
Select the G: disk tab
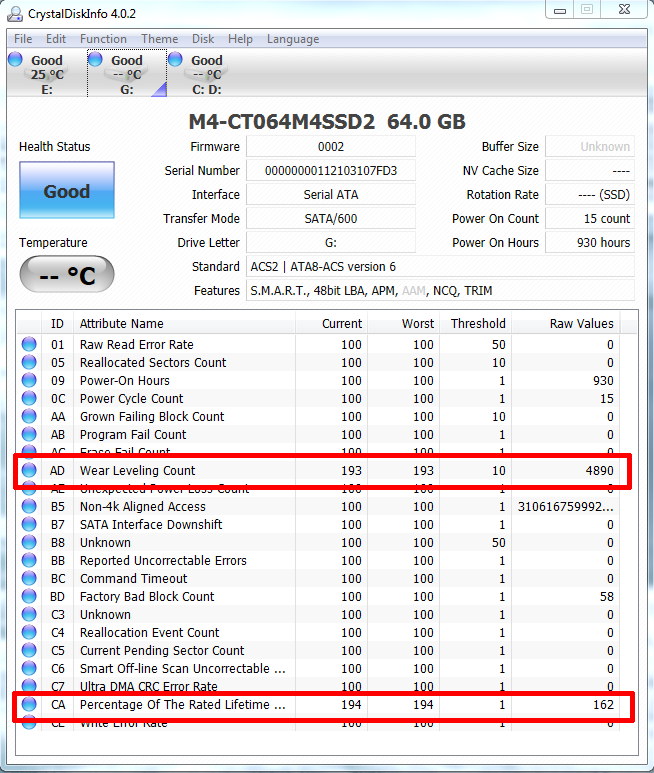pos(127,73)
